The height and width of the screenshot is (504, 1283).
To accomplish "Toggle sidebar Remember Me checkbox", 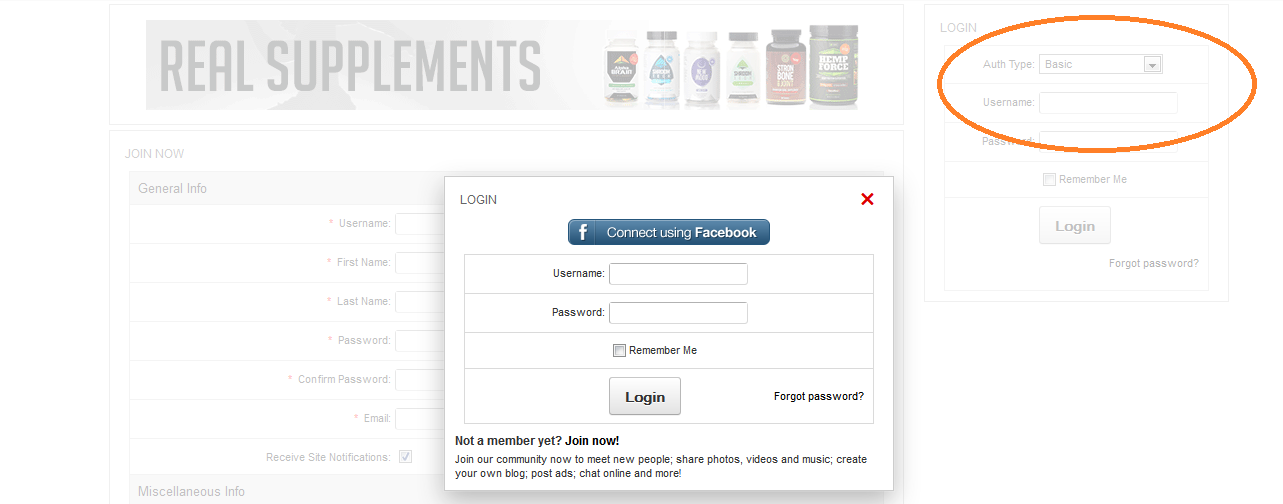I will [x=1049, y=180].
